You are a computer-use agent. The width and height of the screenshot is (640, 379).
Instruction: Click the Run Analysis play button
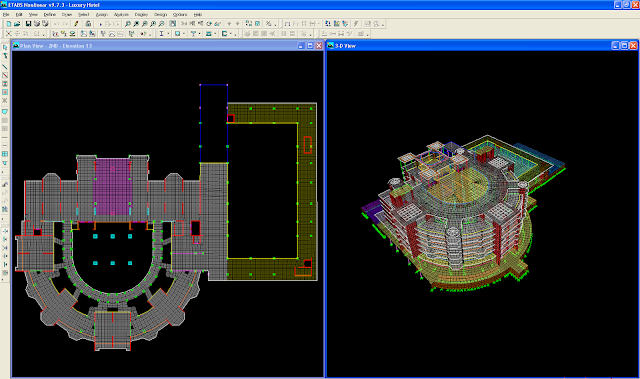tap(101, 24)
